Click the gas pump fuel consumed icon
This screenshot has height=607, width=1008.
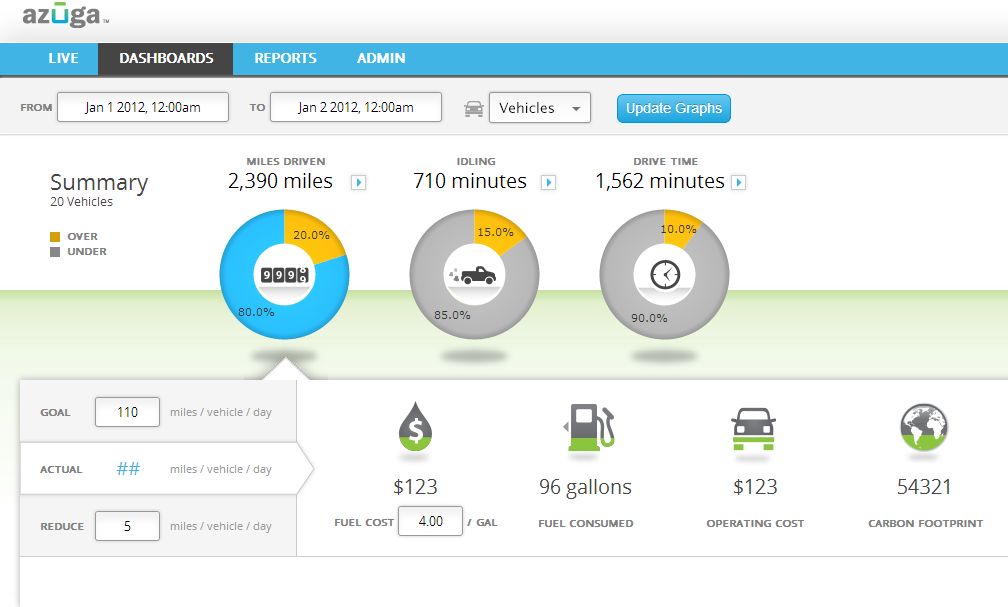589,427
